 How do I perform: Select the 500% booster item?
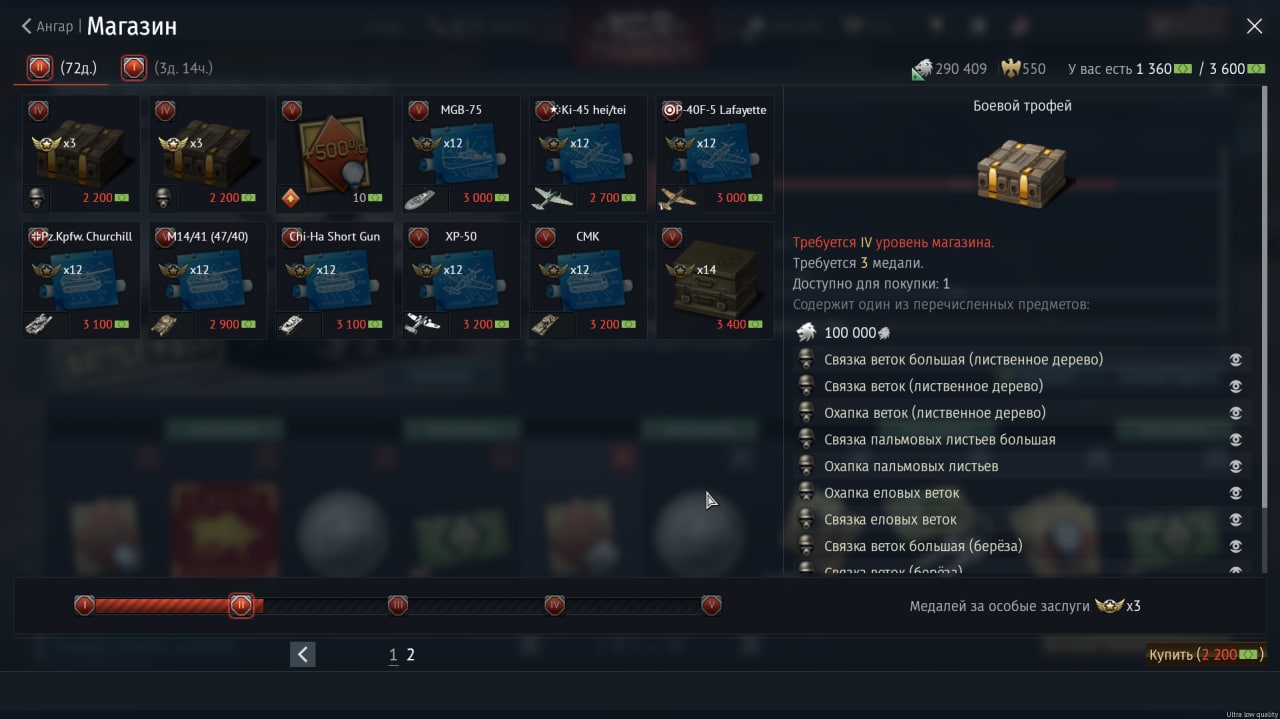pyautogui.click(x=334, y=154)
